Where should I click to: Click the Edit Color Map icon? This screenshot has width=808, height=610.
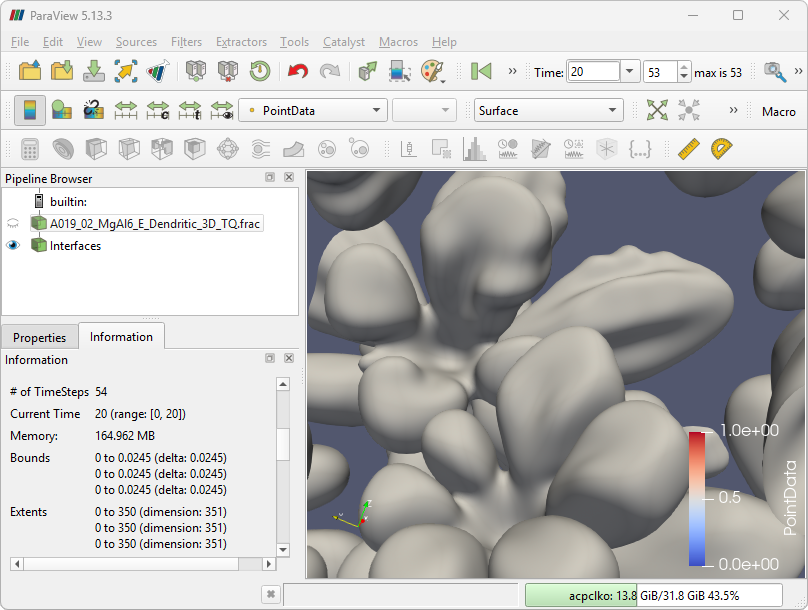pos(61,110)
